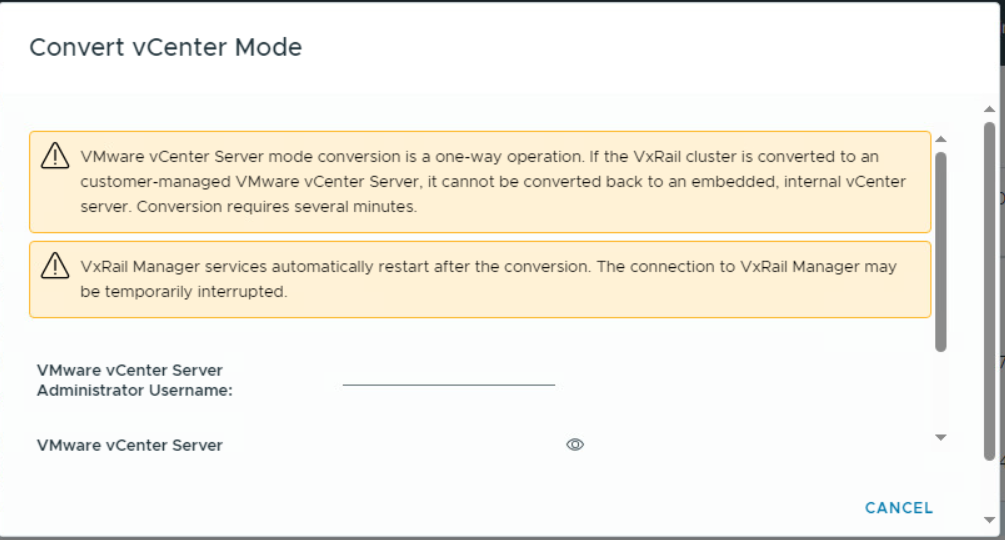Show the password with the eye icon

(x=575, y=445)
